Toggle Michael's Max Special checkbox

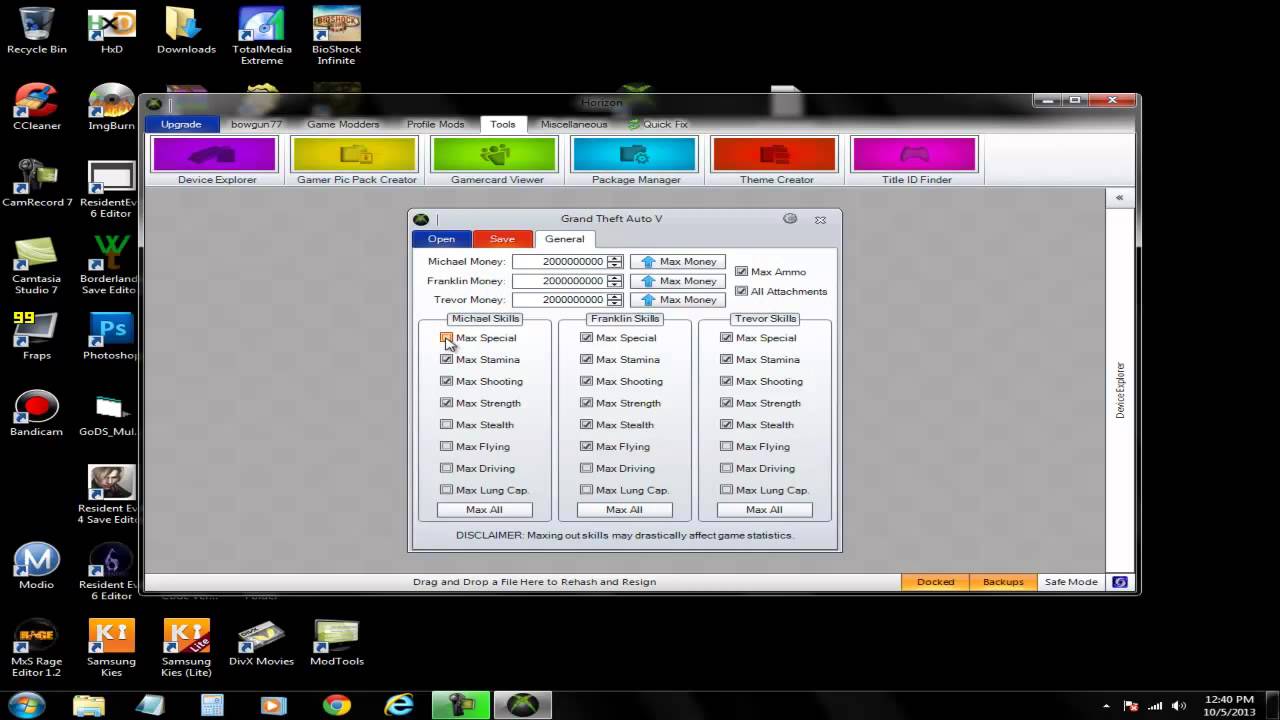(446, 338)
